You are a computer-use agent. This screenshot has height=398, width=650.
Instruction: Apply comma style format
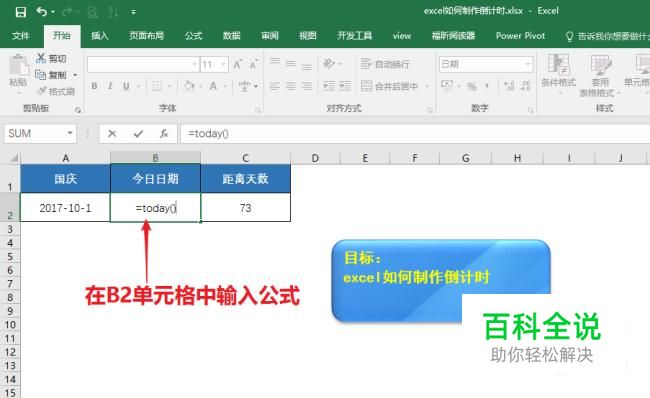(x=487, y=86)
